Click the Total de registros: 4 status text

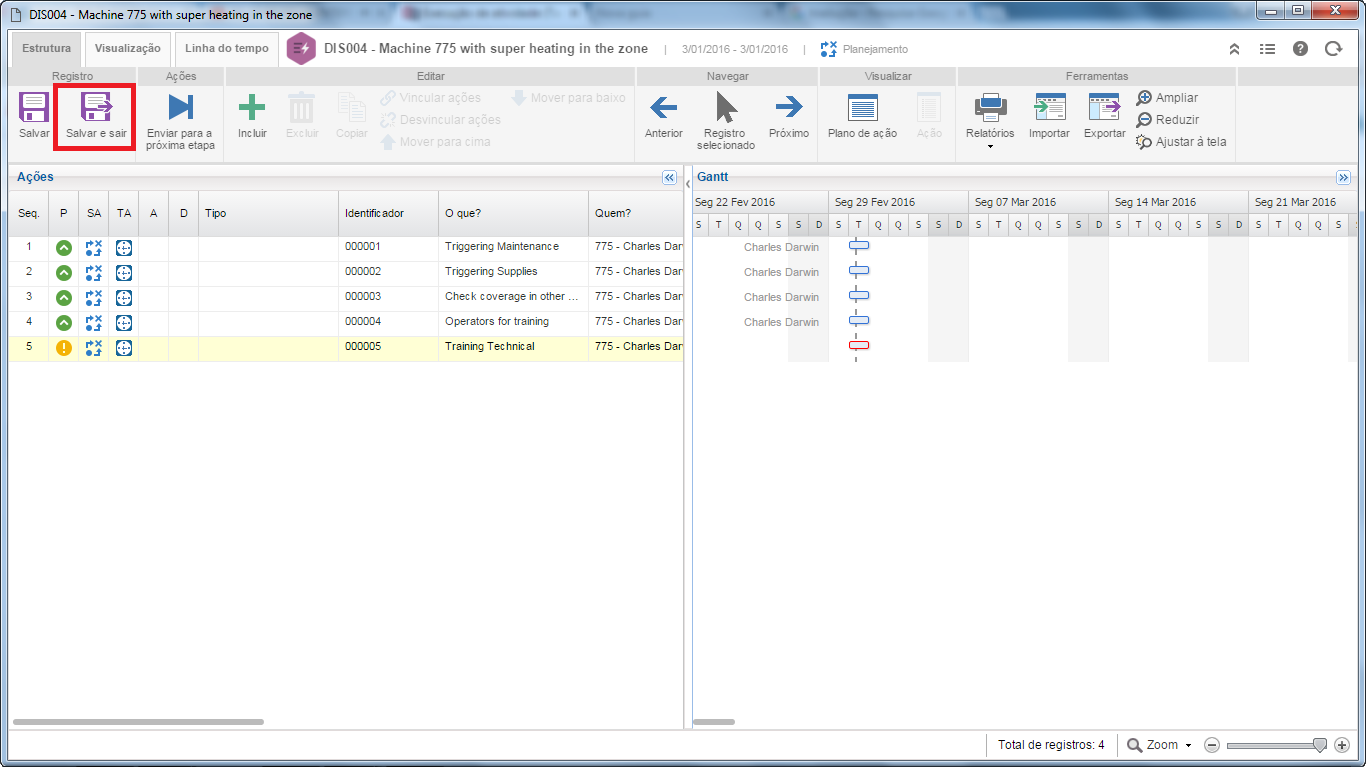(x=1051, y=745)
